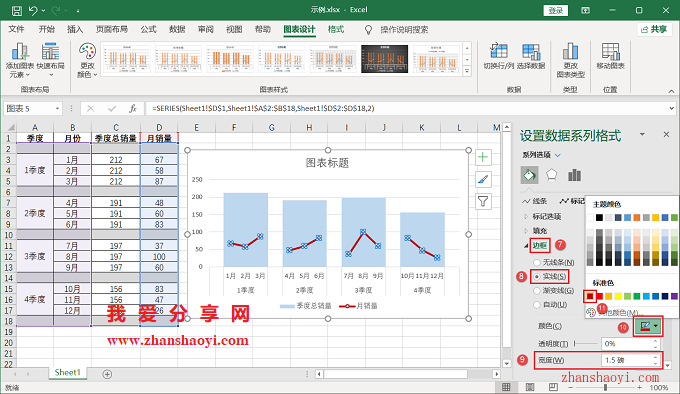This screenshot has width=680, height=394.
Task: Click More Colors option in palette
Action: pos(615,312)
